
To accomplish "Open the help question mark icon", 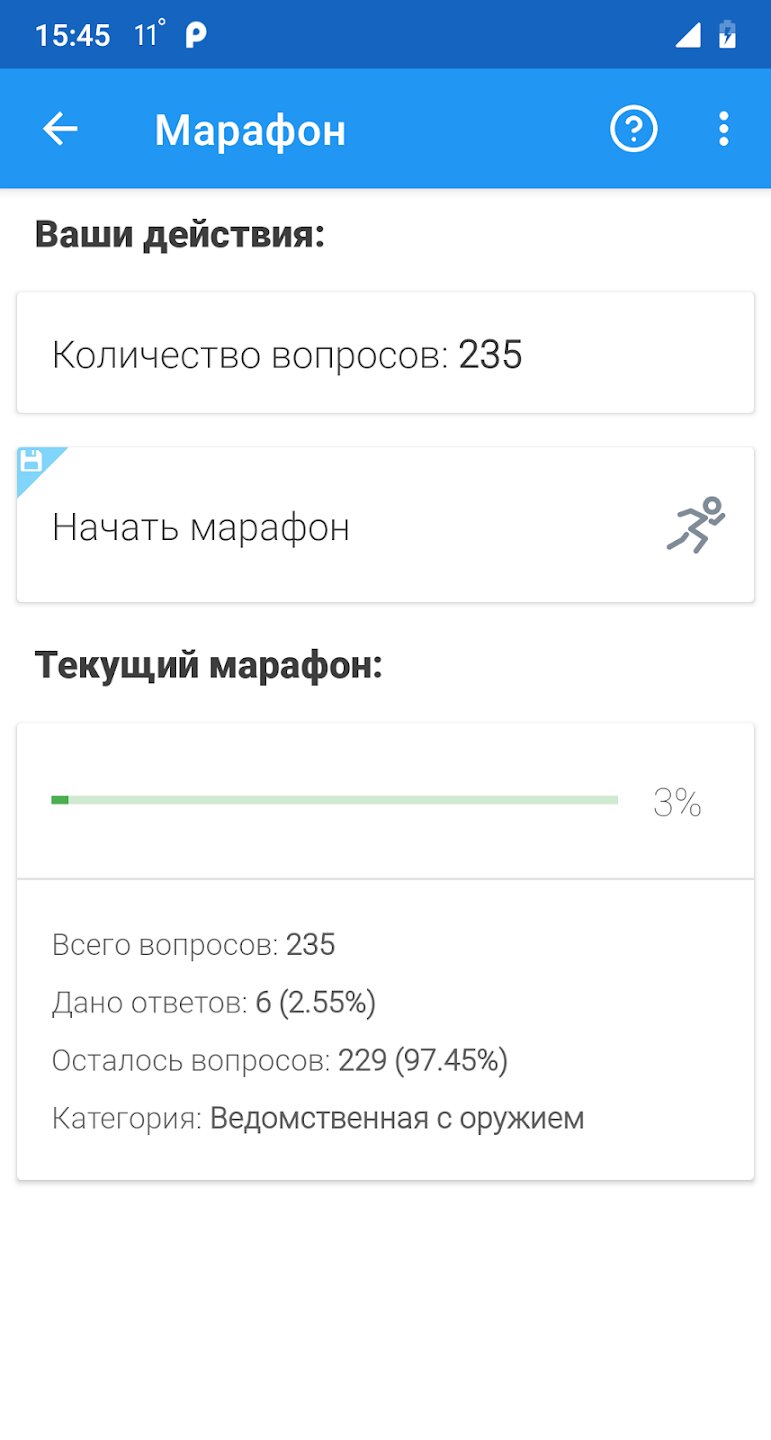I will coord(634,129).
